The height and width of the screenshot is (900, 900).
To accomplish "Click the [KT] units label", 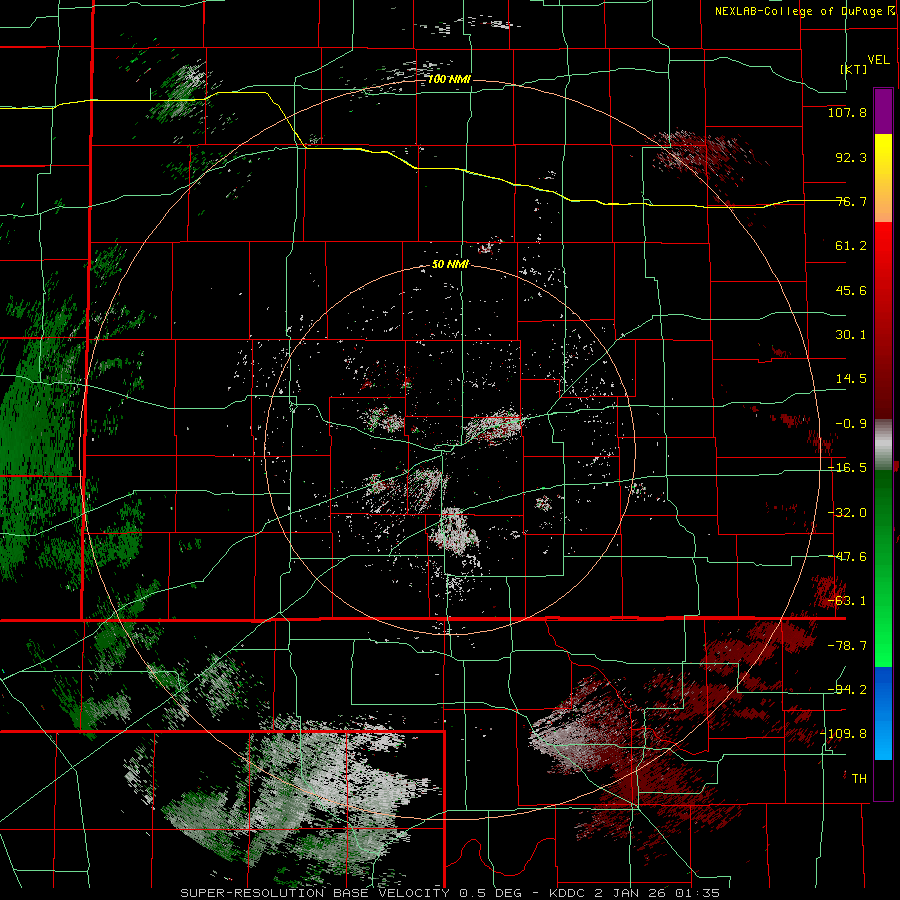I will [854, 69].
